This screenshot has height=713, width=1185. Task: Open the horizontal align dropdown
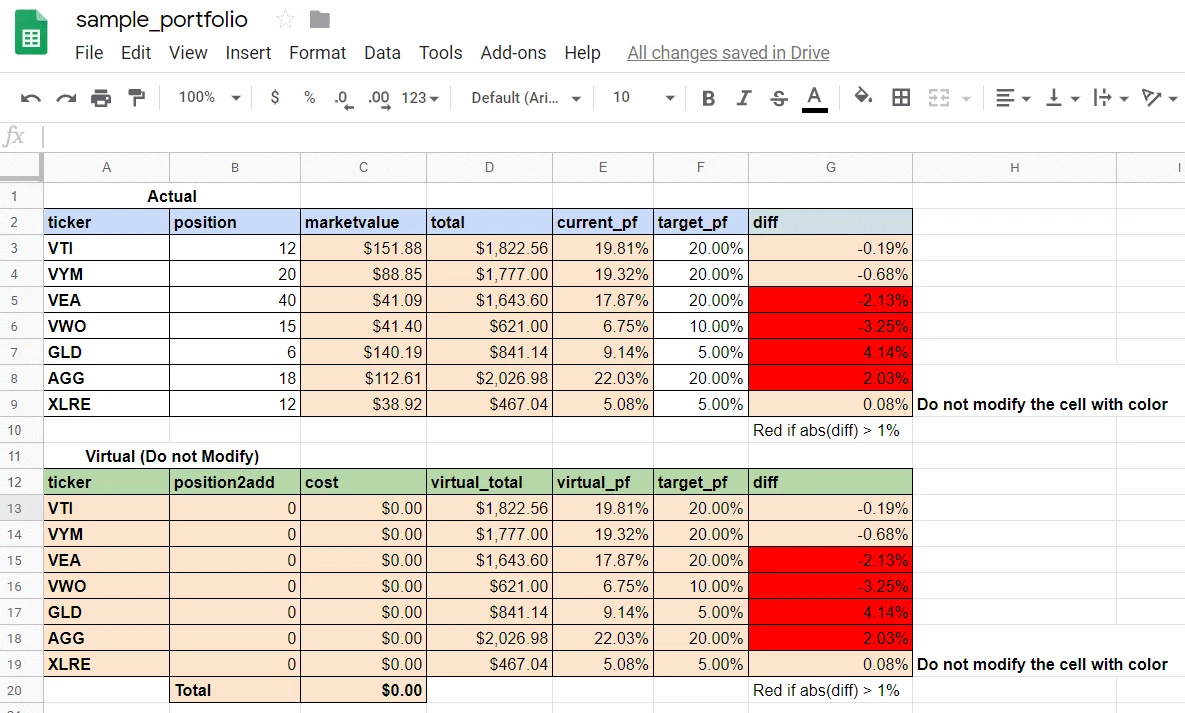tap(1013, 98)
